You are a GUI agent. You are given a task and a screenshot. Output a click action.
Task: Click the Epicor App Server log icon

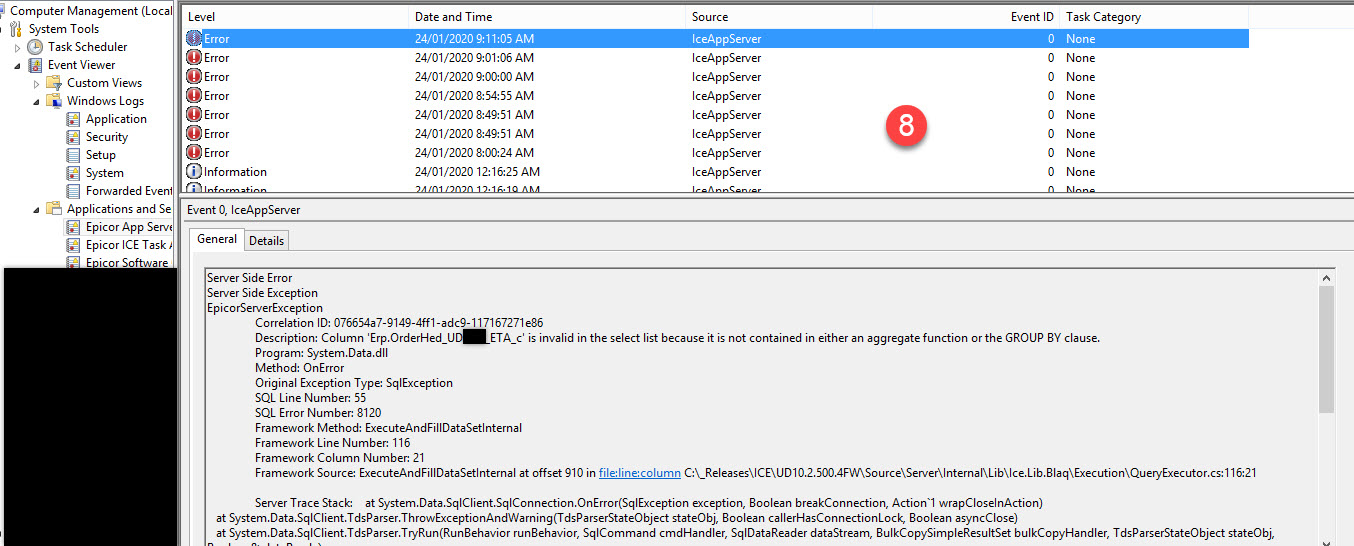(x=73, y=227)
